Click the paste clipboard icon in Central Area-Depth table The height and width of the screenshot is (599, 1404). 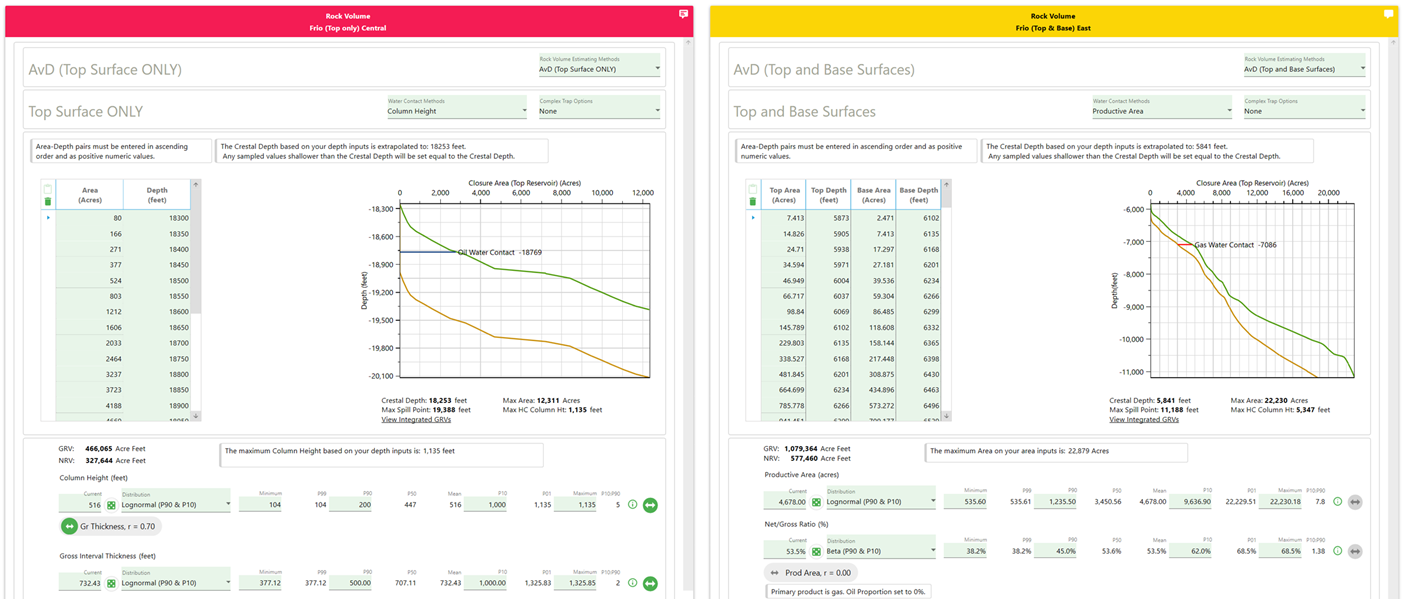[49, 189]
